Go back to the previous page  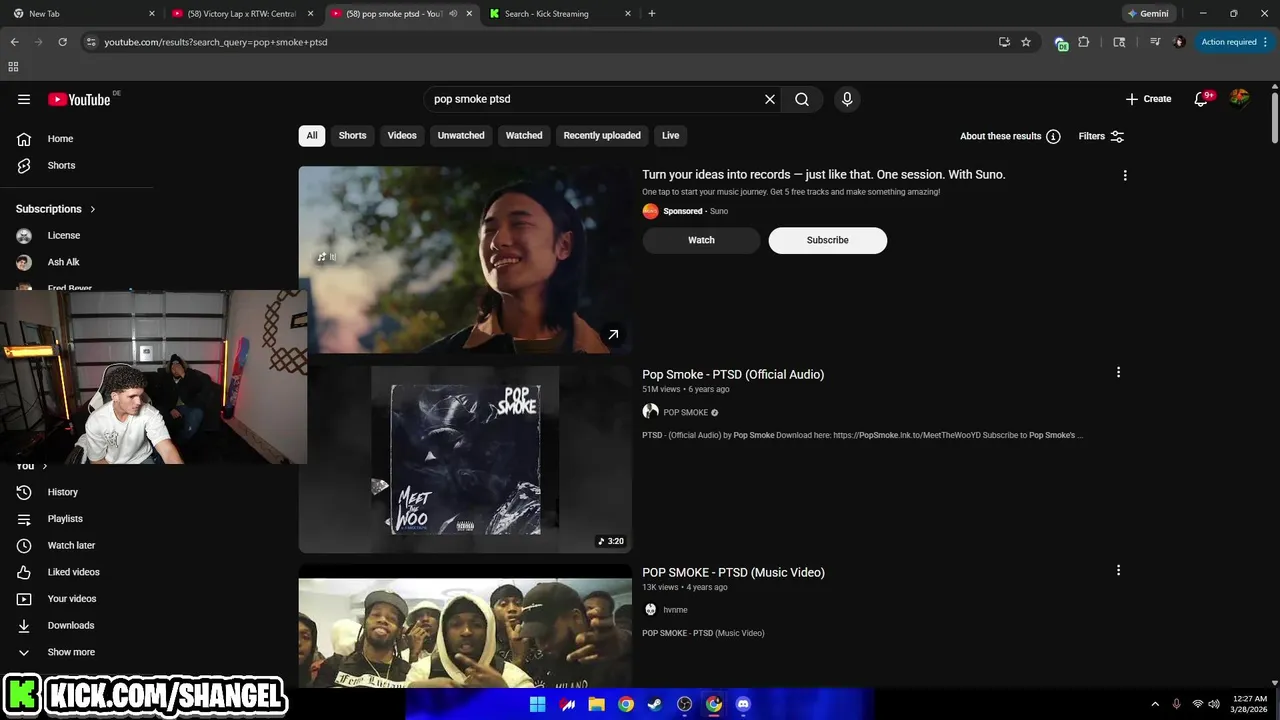[14, 42]
